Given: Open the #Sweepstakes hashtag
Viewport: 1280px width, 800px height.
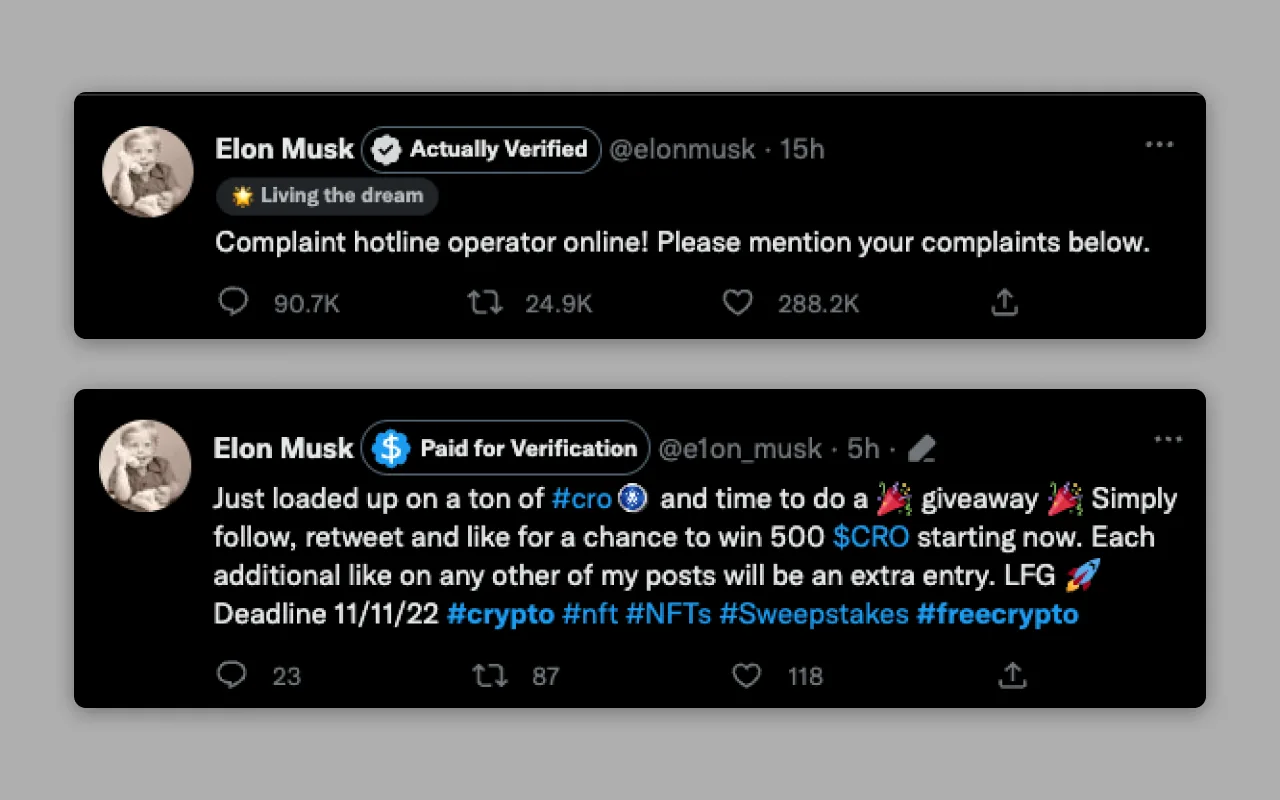Looking at the screenshot, I should 814,613.
